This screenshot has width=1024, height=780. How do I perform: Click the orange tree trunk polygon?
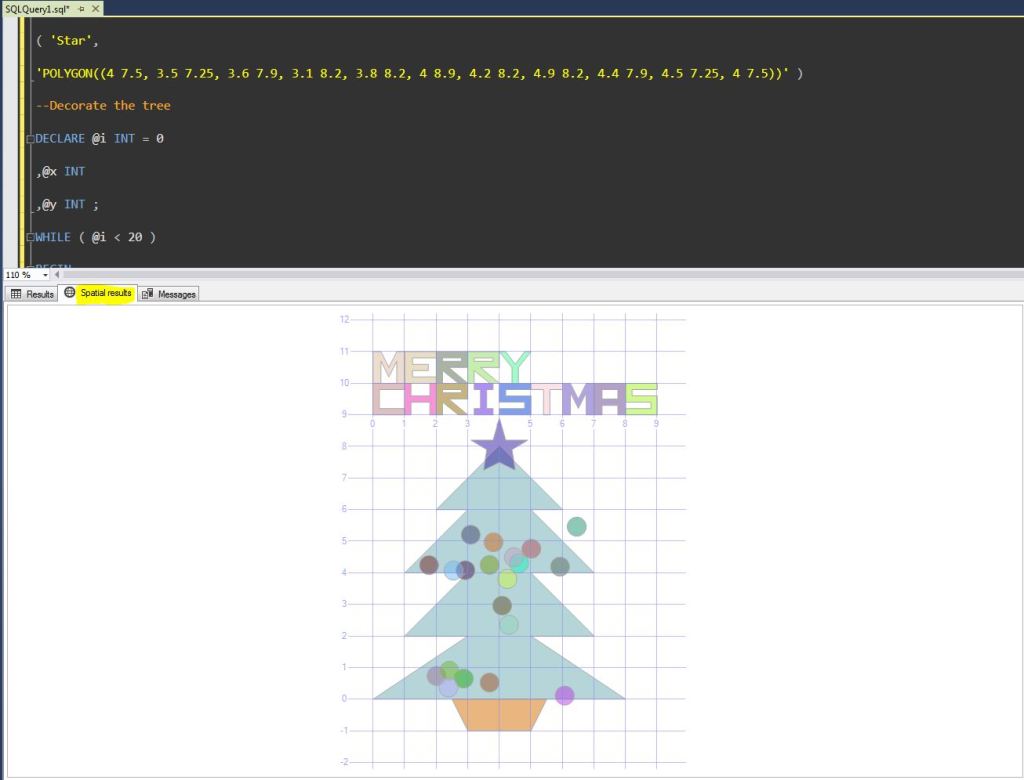click(499, 714)
